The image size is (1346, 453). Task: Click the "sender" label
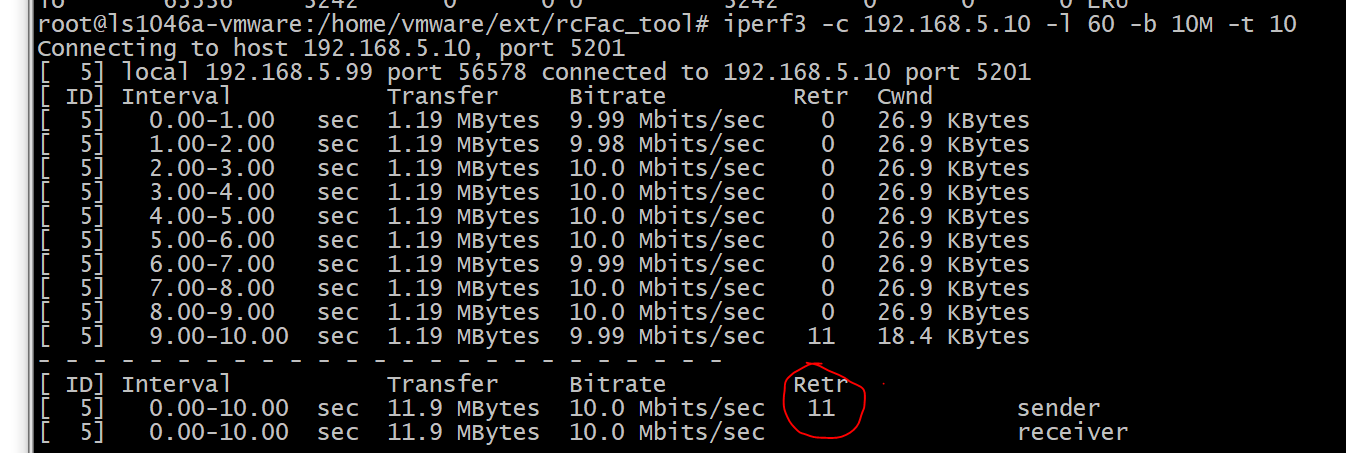tap(1058, 408)
